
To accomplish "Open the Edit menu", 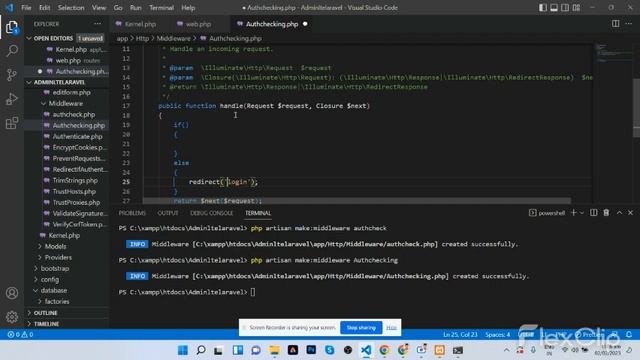I will click(44, 7).
